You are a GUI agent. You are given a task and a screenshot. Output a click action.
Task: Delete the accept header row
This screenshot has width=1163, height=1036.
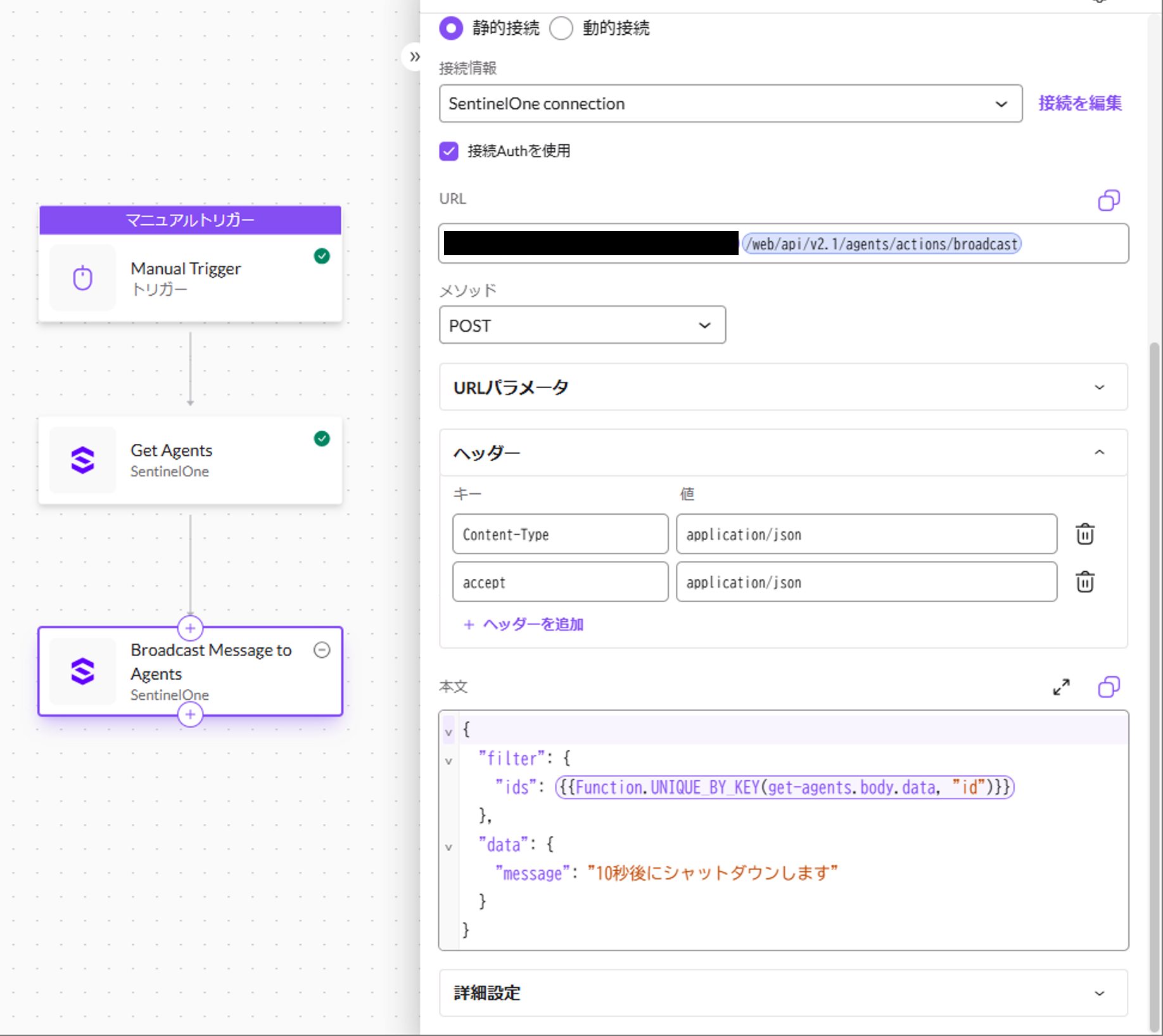pos(1084,581)
